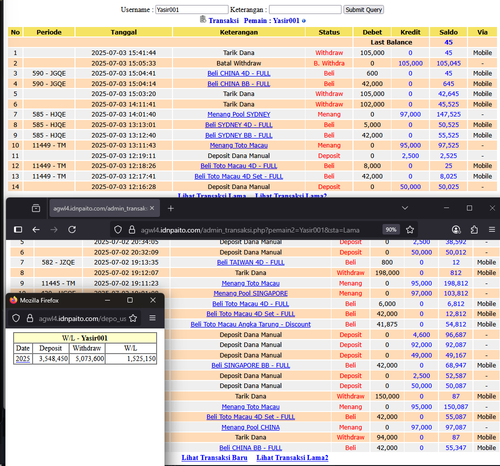Open the Firefox account profile icon
This screenshot has height=466, width=500.
456,230
